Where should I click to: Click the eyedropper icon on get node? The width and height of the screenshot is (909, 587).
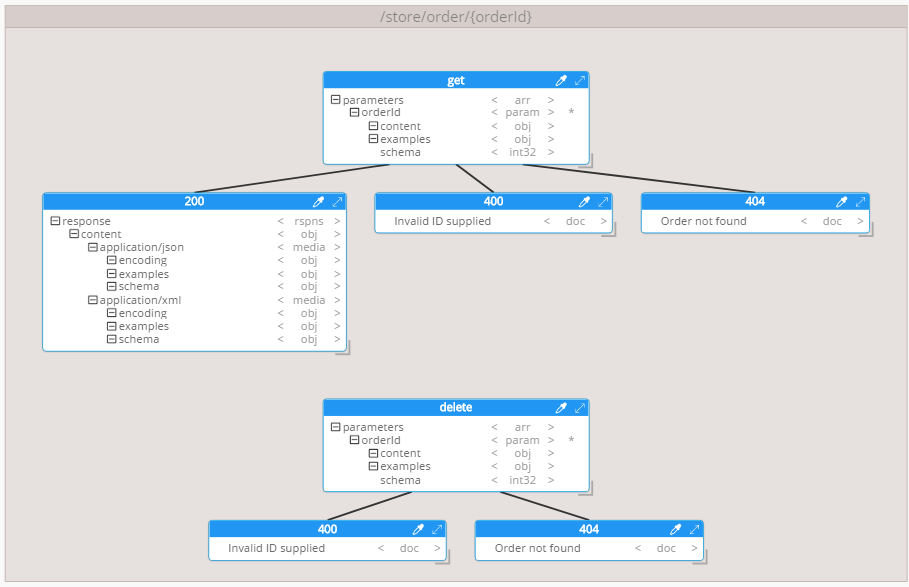tap(561, 81)
